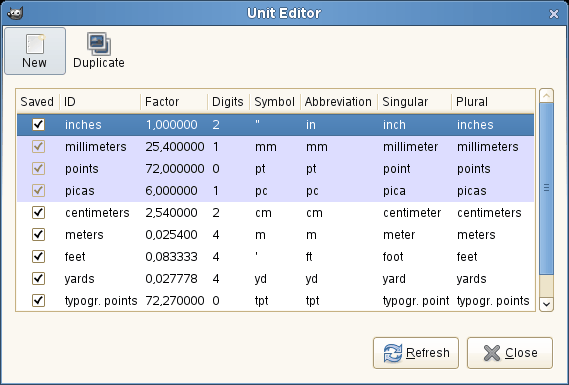Click the vertical scrollbar thumb
569x385 pixels.
(x=547, y=189)
